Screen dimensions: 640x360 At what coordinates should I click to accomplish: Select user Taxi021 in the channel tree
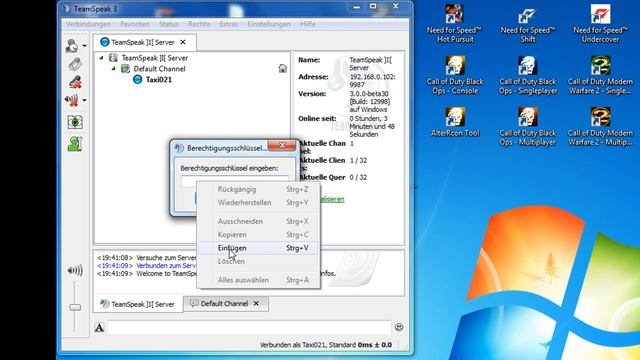click(x=159, y=80)
